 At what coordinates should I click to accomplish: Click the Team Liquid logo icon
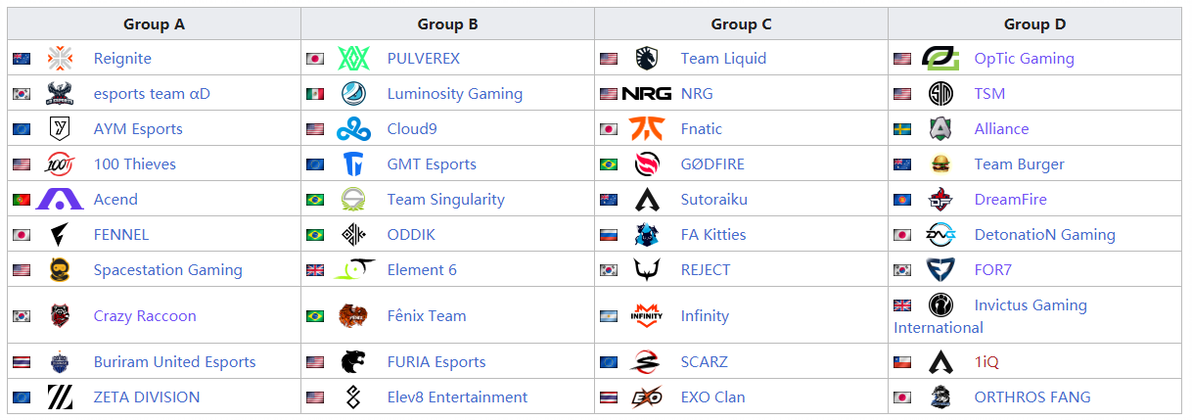coord(646,59)
